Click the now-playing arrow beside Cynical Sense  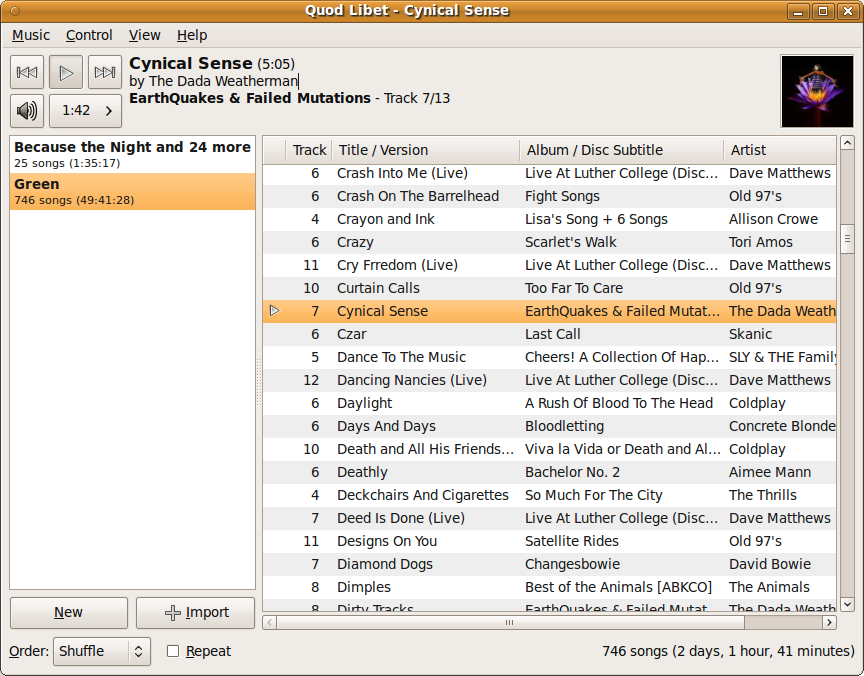click(274, 311)
